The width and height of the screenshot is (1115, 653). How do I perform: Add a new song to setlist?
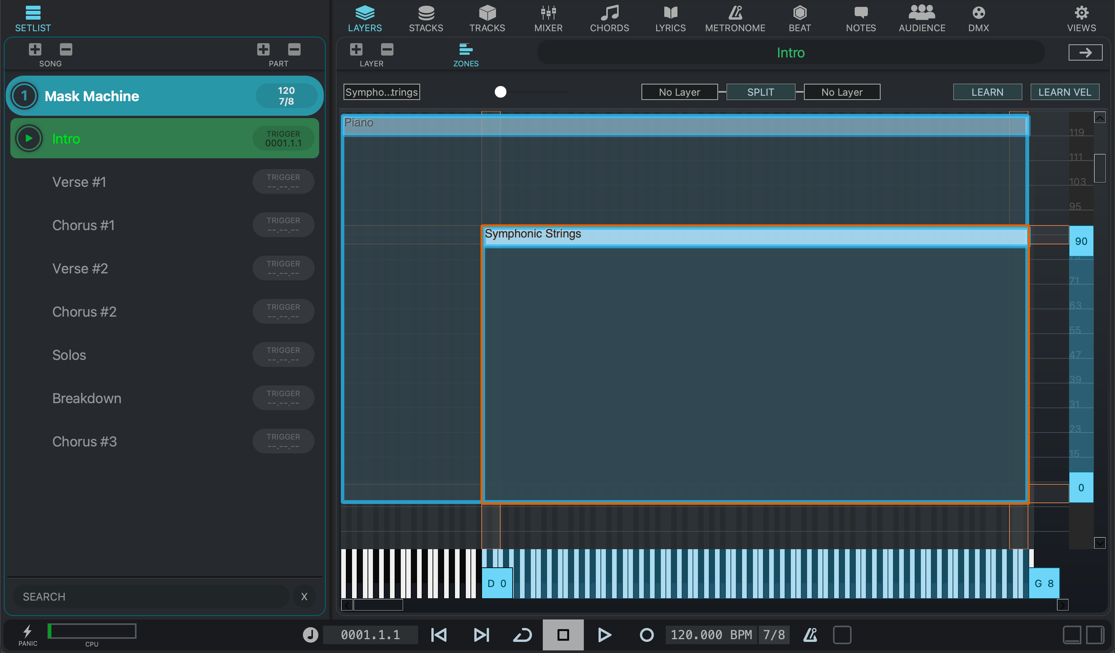[35, 50]
